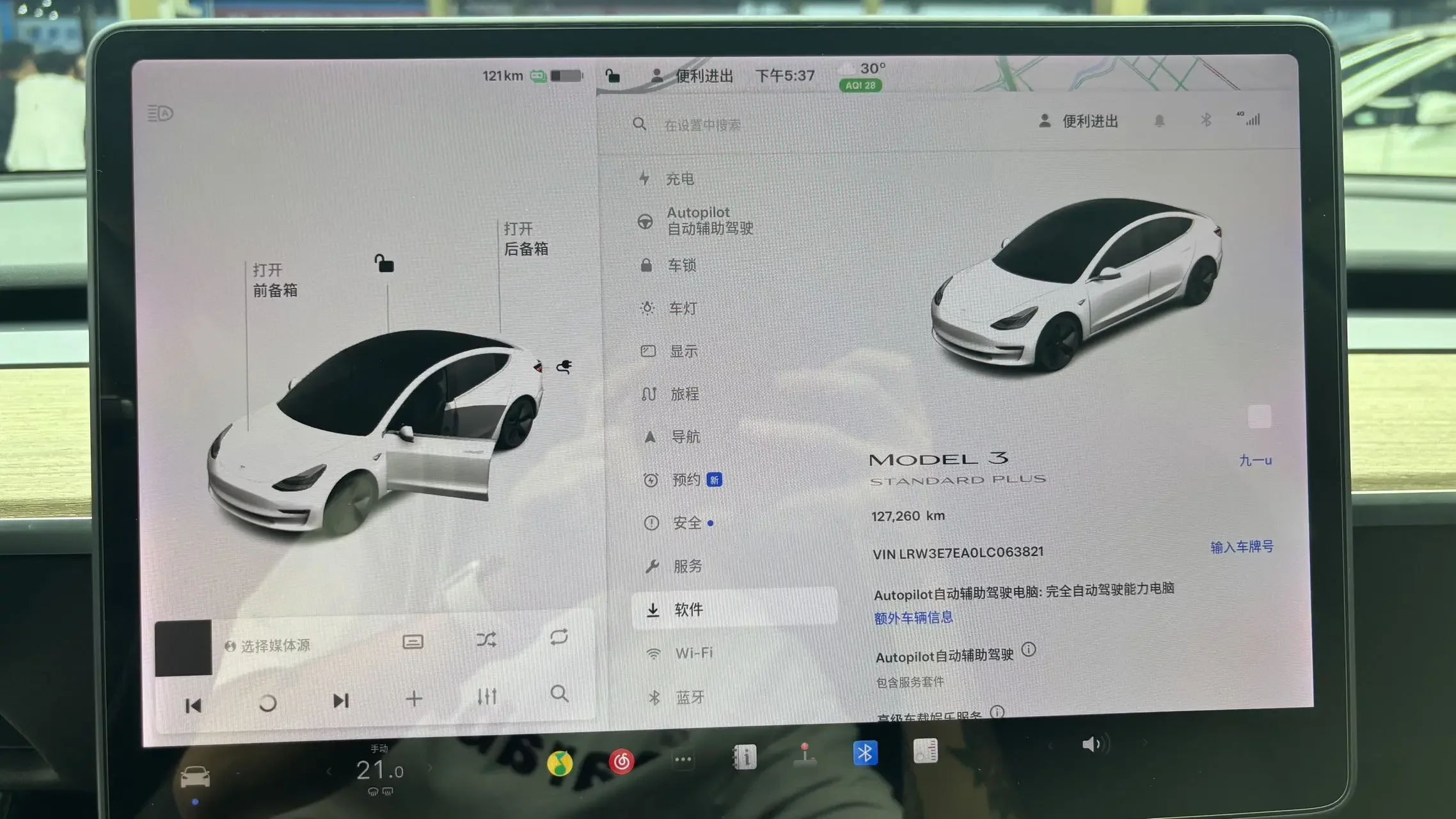Tap the 30° temperature and AQI indicator
This screenshot has height=819, width=1456.
tap(861, 76)
